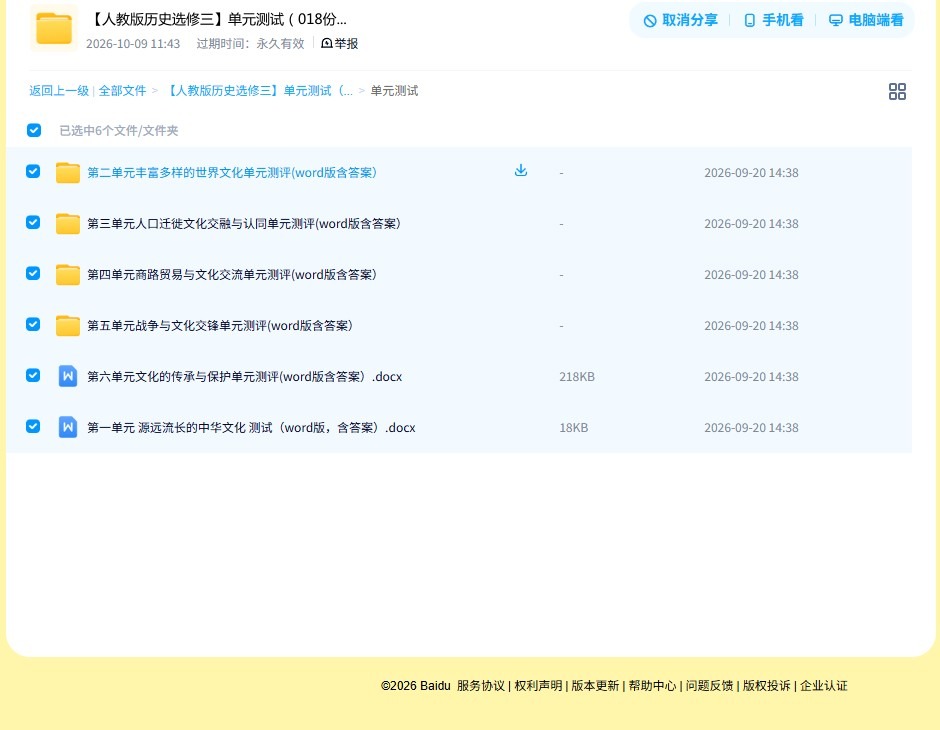Click 版本更新 footer link
Image resolution: width=940 pixels, height=730 pixels.
point(595,686)
